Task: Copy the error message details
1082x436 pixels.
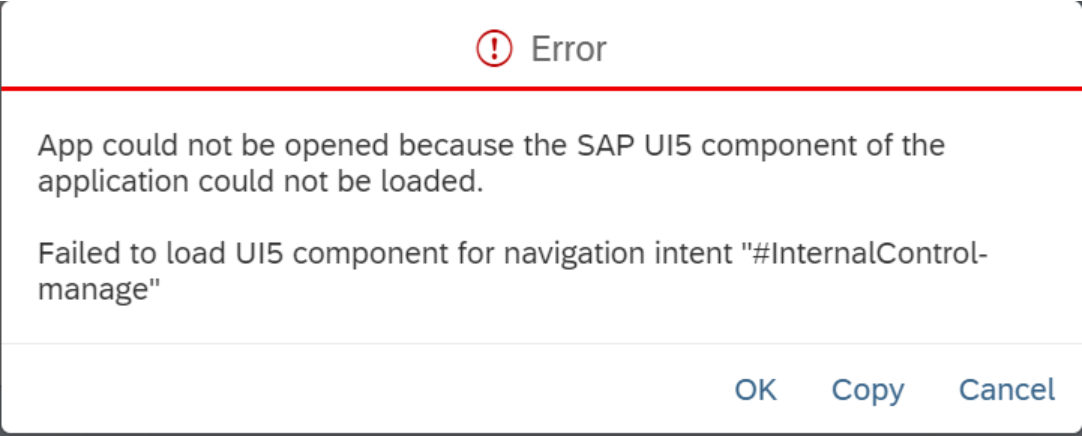Action: point(867,390)
